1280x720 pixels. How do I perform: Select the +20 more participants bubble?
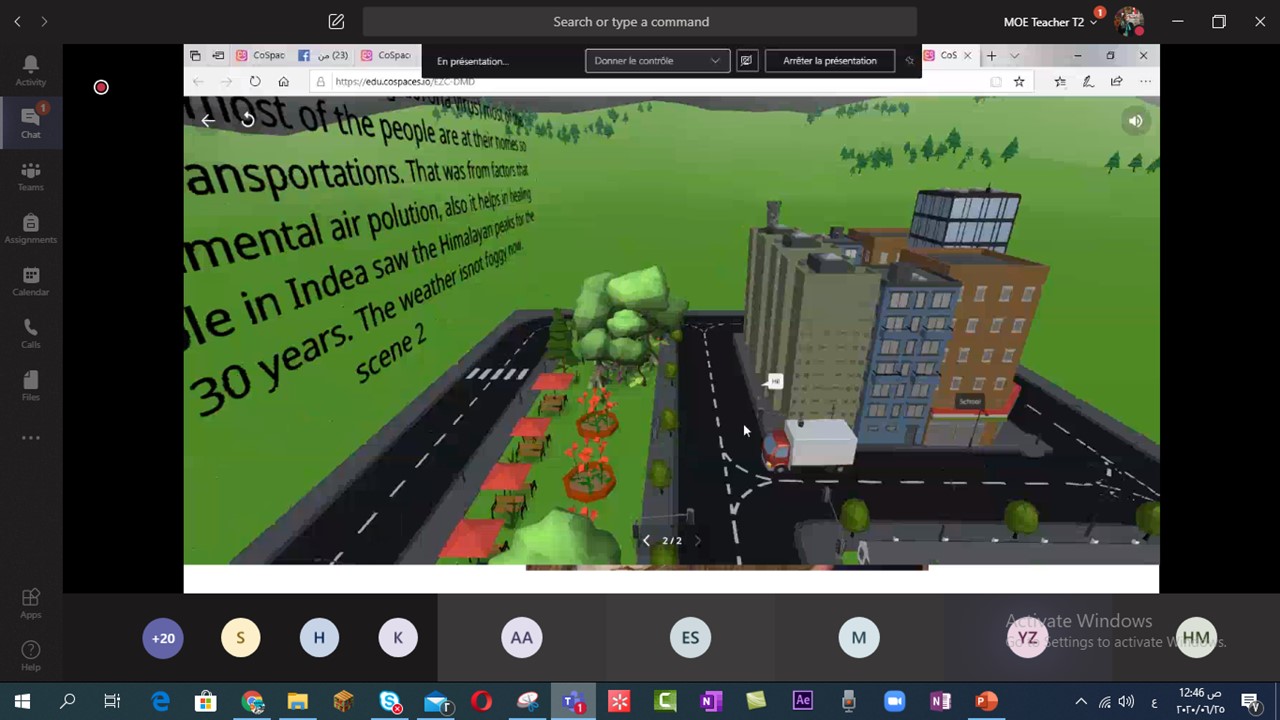click(163, 638)
